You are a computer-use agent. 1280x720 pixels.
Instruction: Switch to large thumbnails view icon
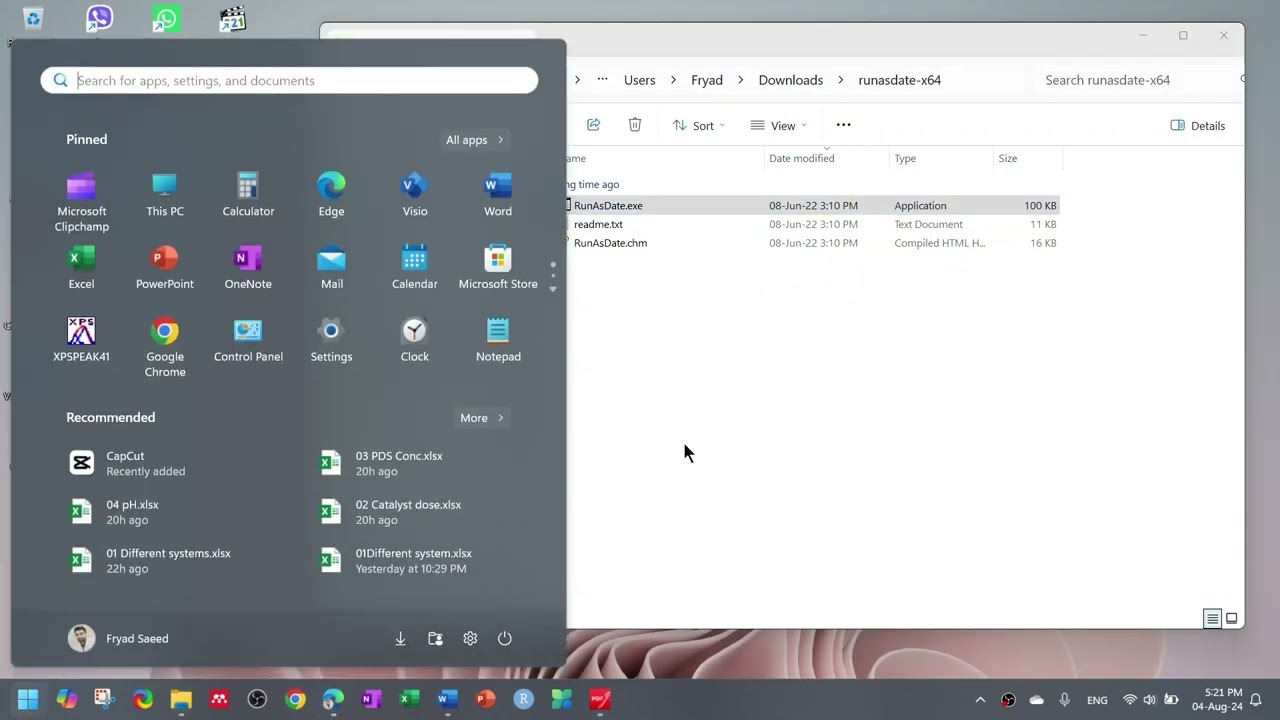(1232, 619)
